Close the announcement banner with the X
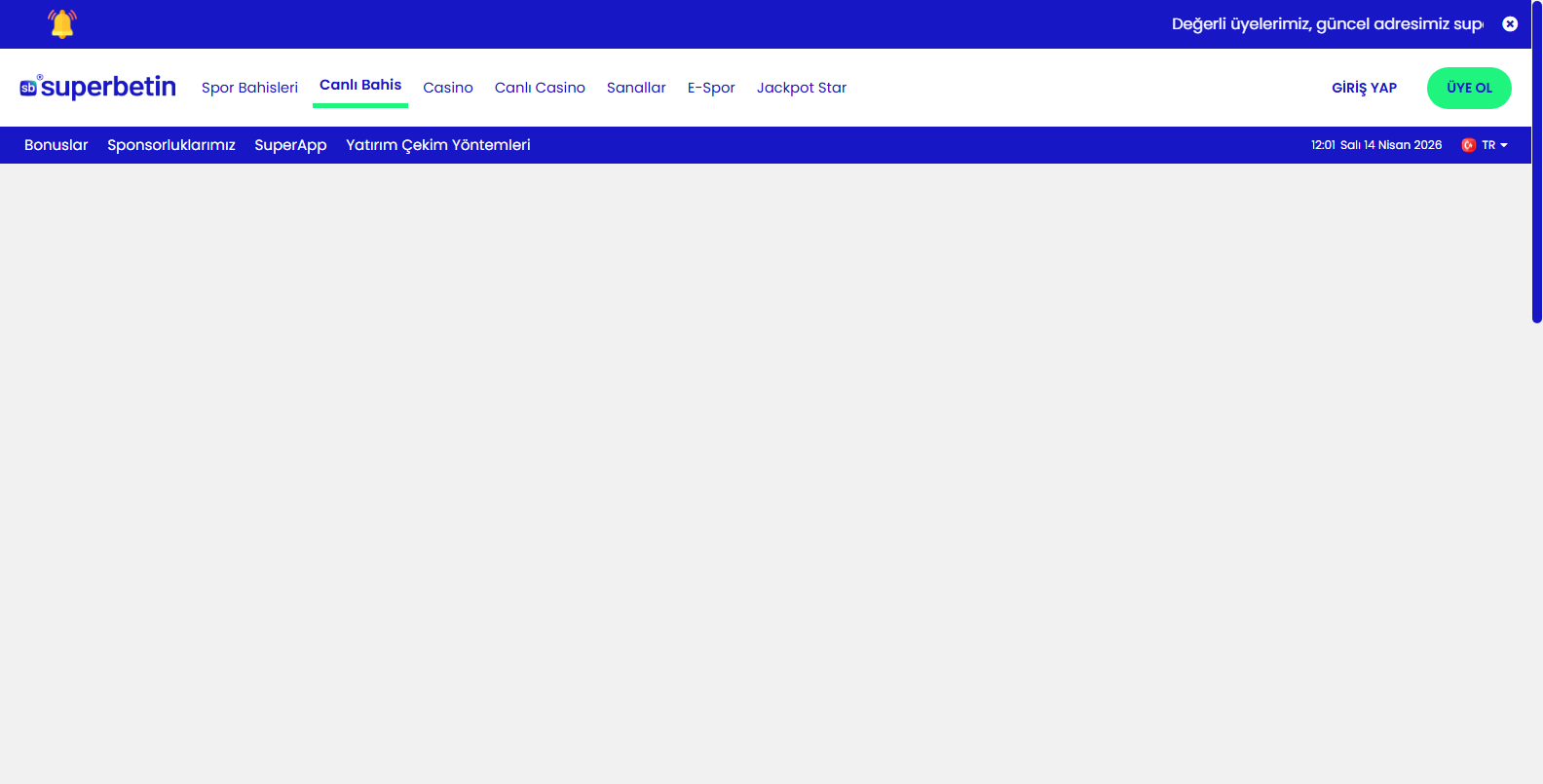 click(x=1510, y=24)
